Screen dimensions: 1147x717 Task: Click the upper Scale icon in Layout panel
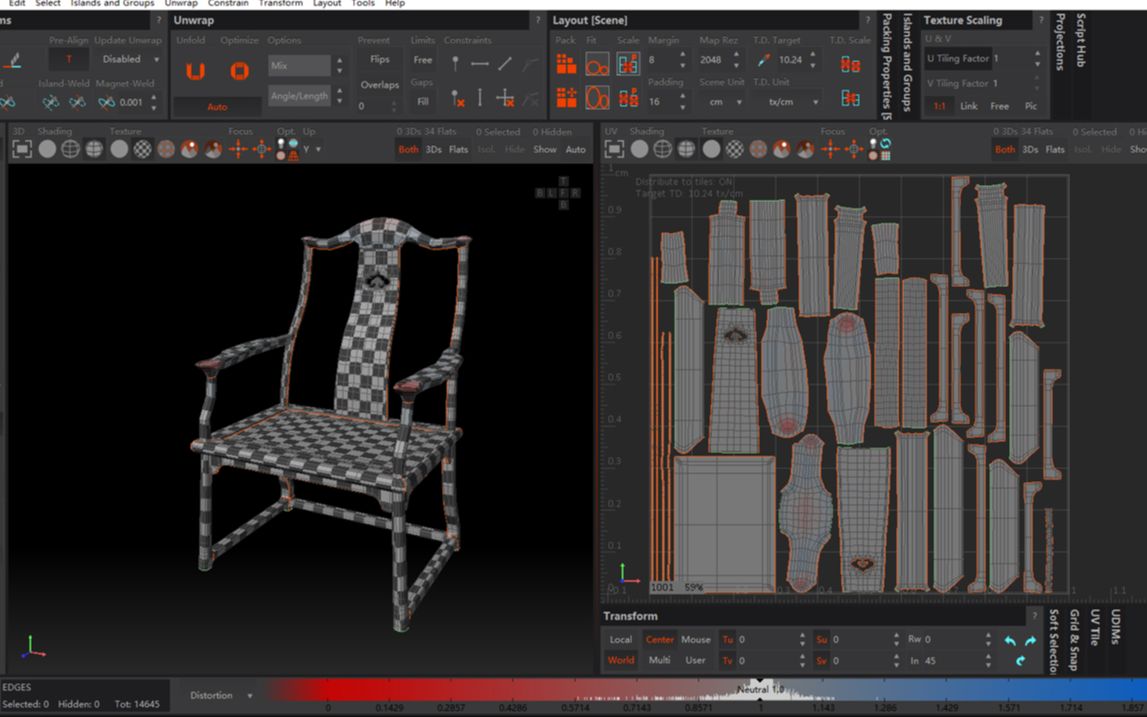[x=628, y=64]
